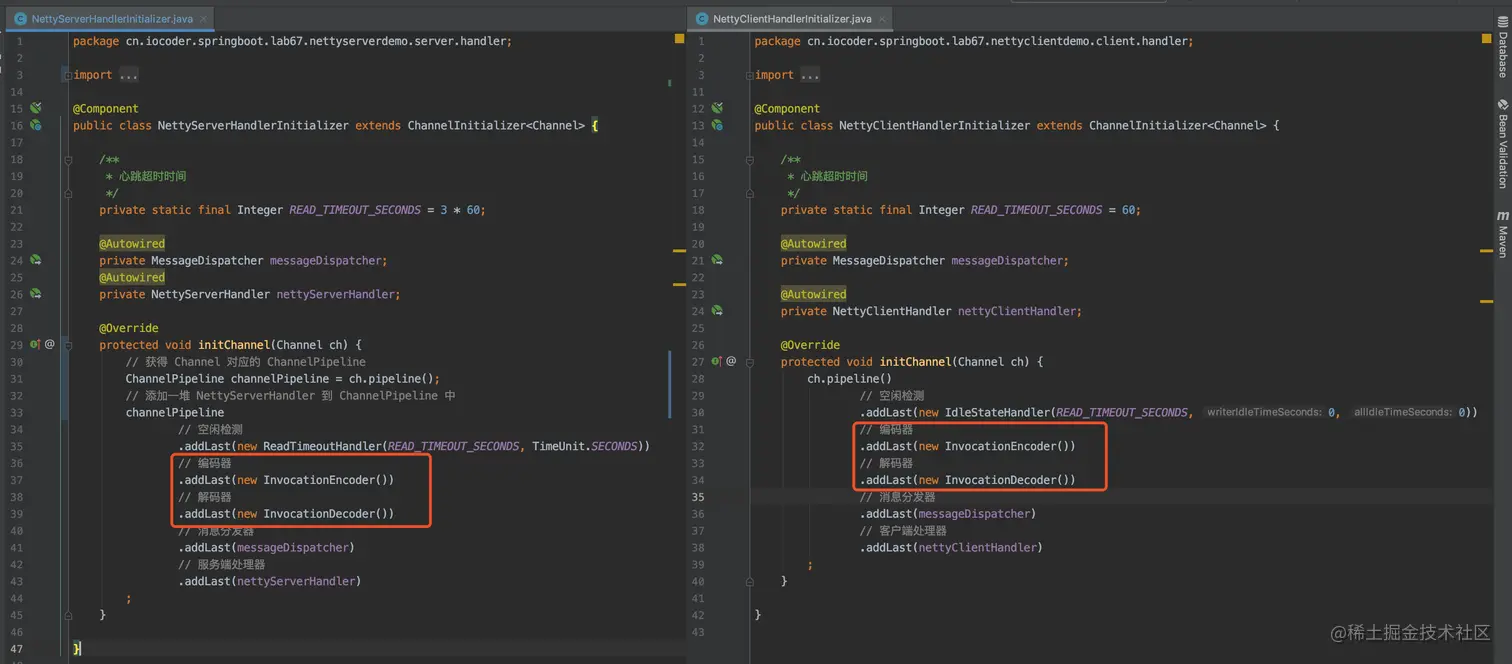Click 'TimeUnit.SECONDS' in server file
1512x664 pixels.
pos(586,446)
